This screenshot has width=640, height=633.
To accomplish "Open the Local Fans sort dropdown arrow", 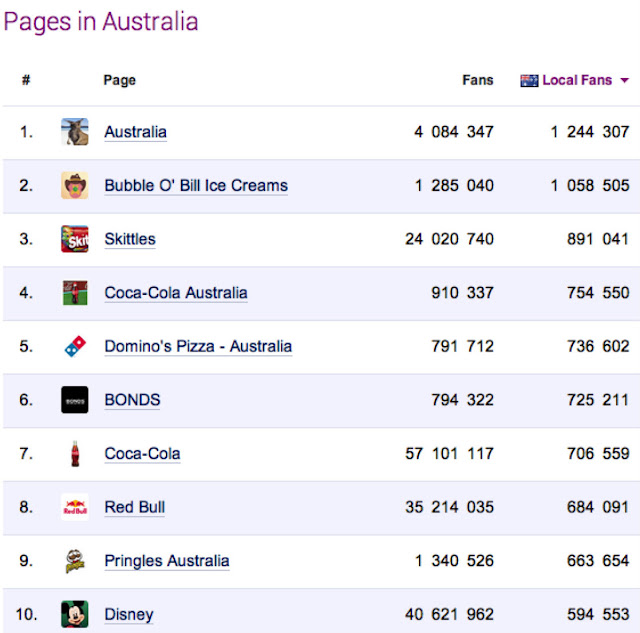I will point(624,81).
